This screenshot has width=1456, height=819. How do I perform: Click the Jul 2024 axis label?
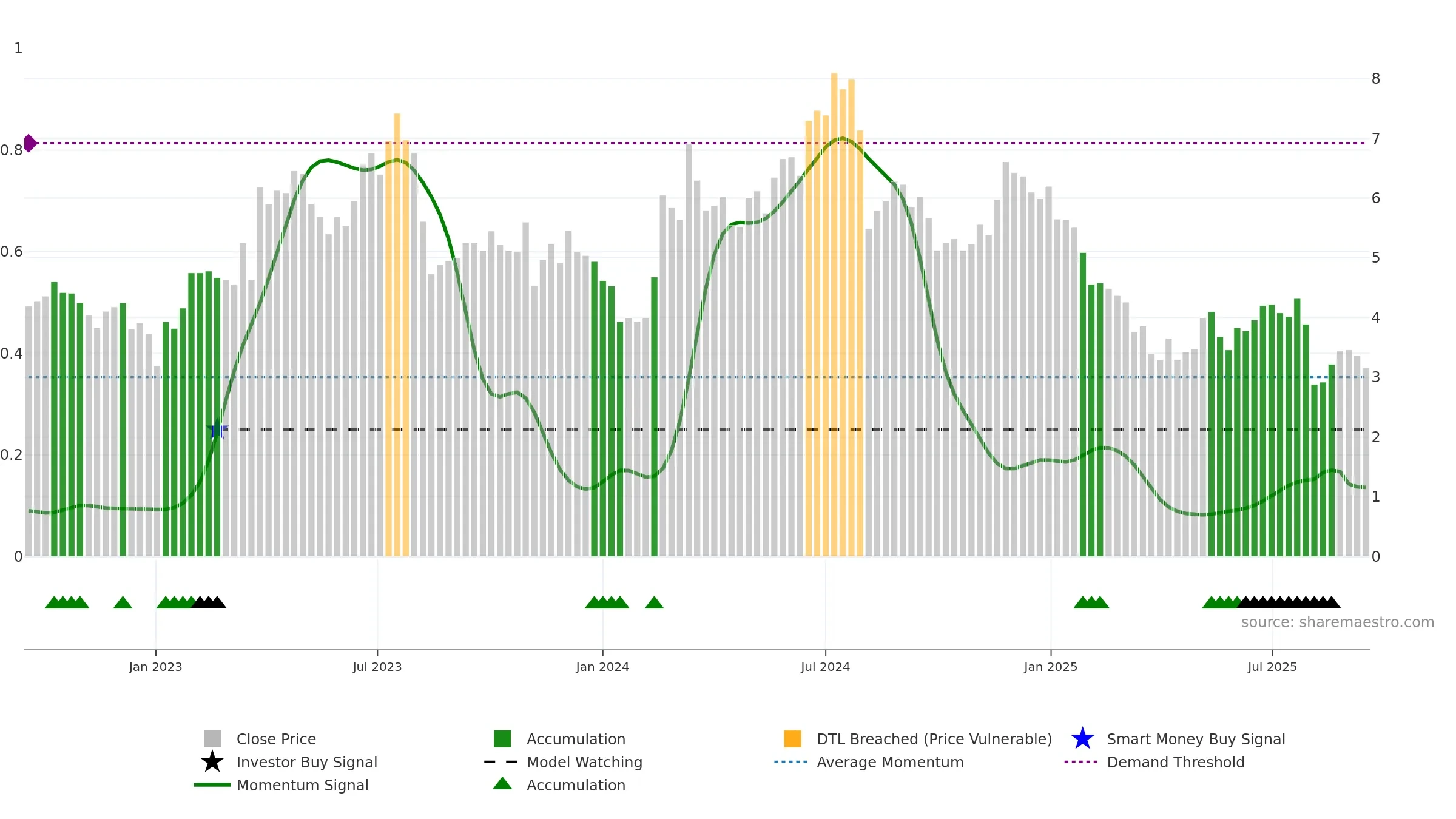pyautogui.click(x=825, y=667)
